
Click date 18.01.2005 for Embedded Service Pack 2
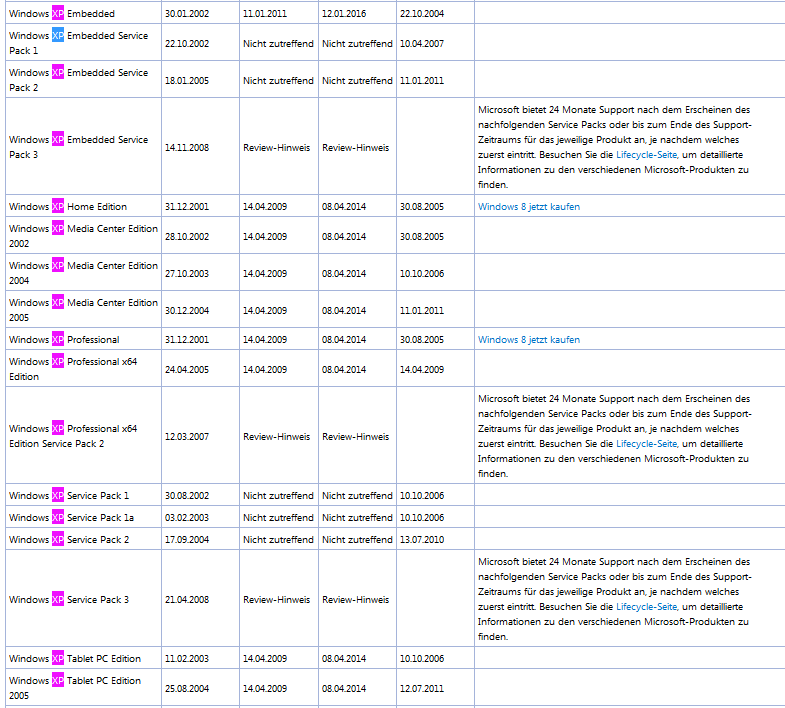coord(187,81)
